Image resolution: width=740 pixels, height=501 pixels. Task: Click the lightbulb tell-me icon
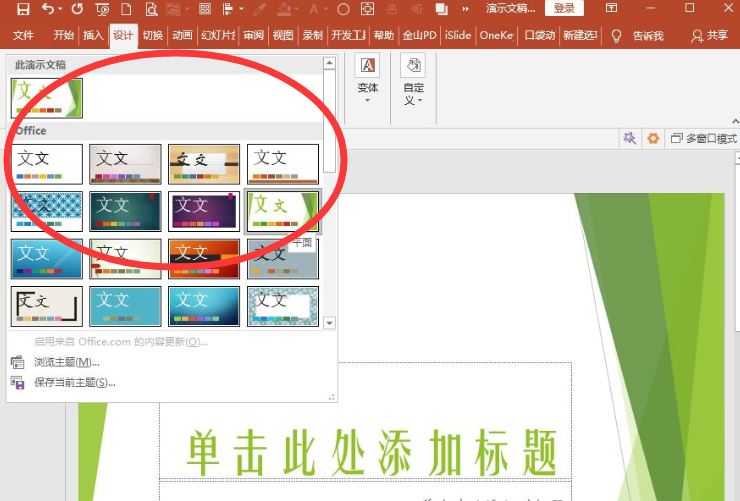[x=616, y=36]
